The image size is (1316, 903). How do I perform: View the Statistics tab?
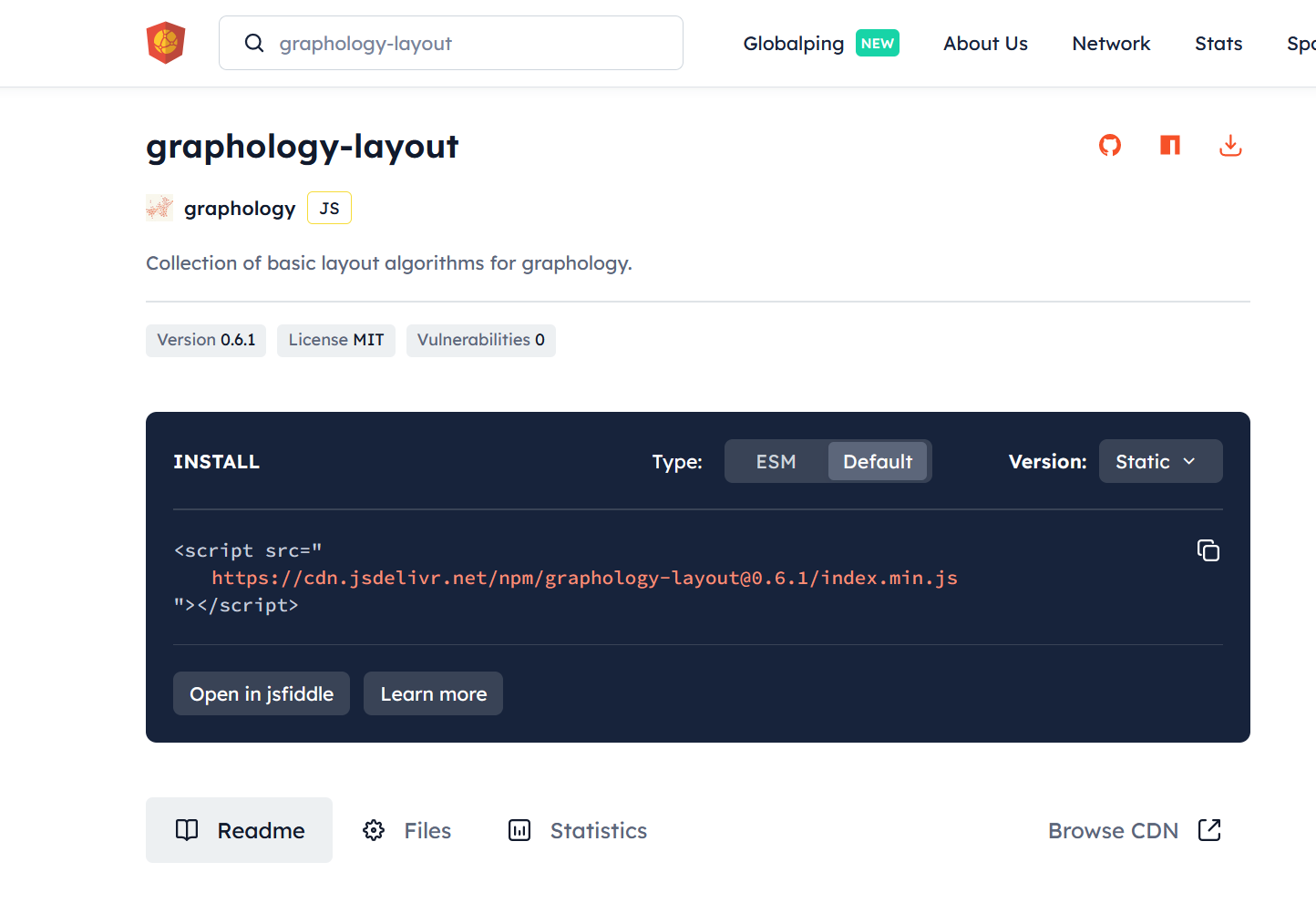point(578,830)
